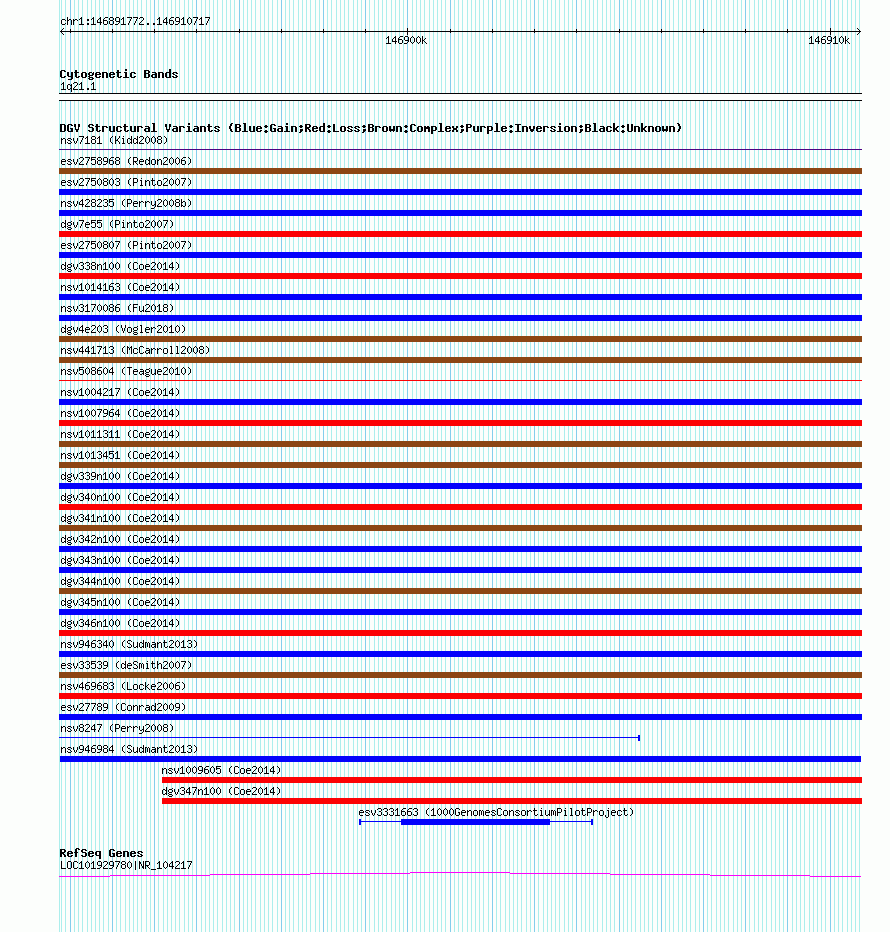Click dgv345n100 (Coe2014) label

120,602
